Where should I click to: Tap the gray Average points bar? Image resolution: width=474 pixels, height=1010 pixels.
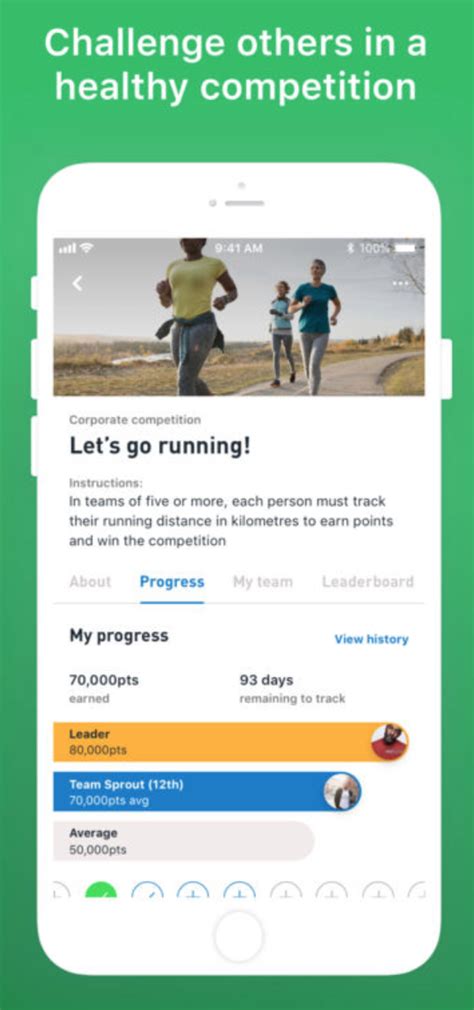pyautogui.click(x=184, y=841)
